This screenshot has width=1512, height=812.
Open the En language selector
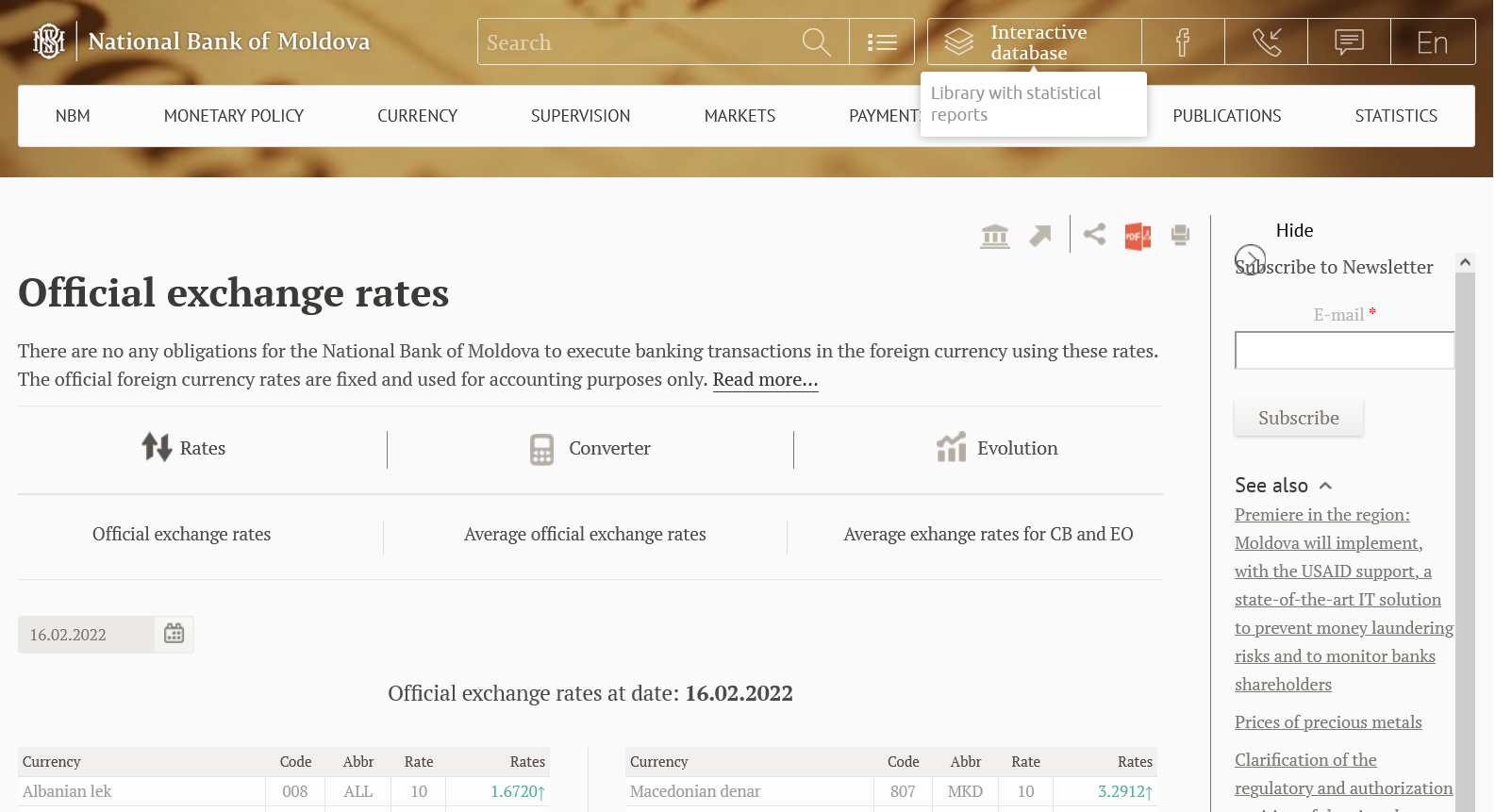[x=1432, y=42]
